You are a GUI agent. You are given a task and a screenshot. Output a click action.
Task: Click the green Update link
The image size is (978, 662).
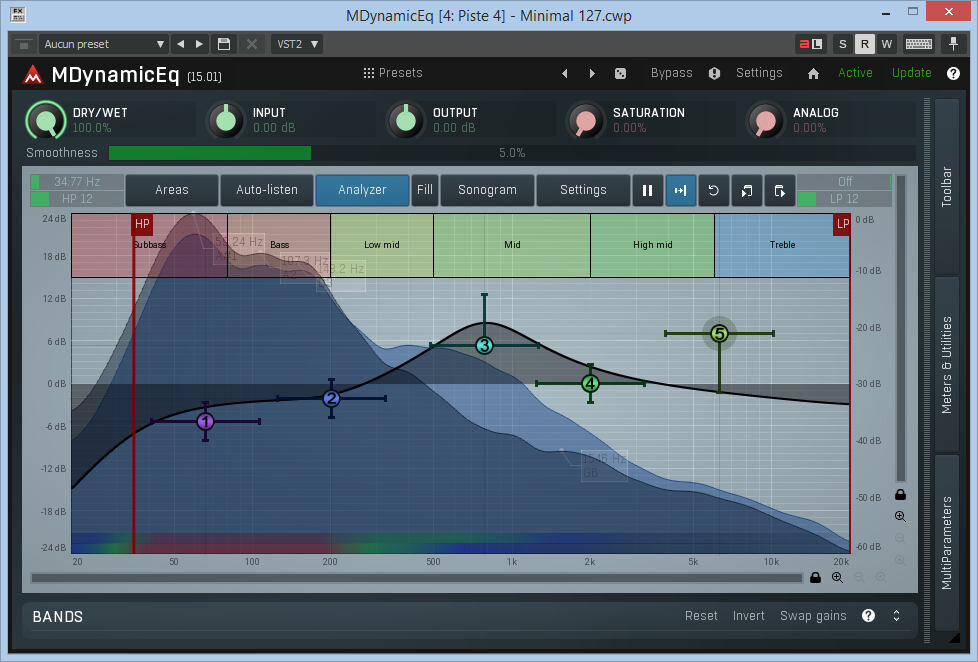[x=911, y=73]
